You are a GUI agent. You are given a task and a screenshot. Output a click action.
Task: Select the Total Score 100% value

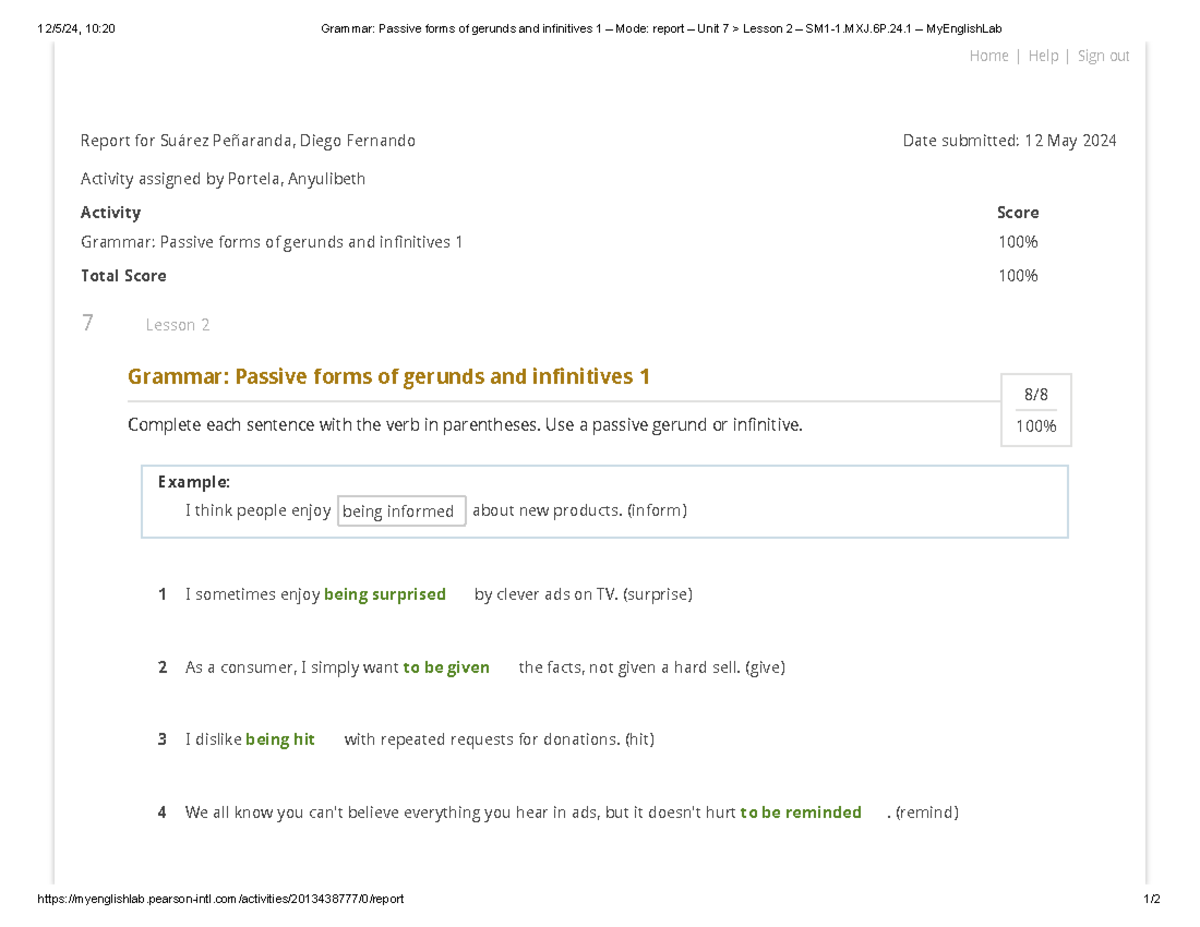coord(1018,276)
